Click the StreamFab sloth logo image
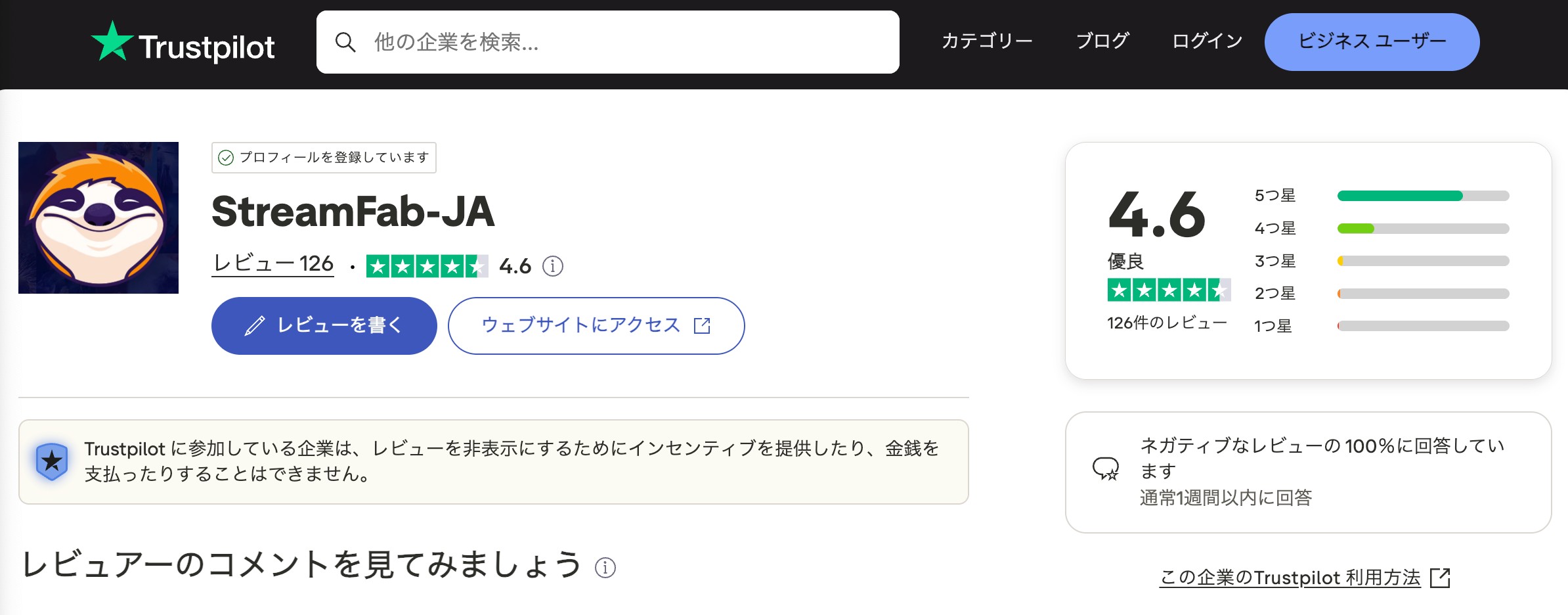 pos(98,217)
